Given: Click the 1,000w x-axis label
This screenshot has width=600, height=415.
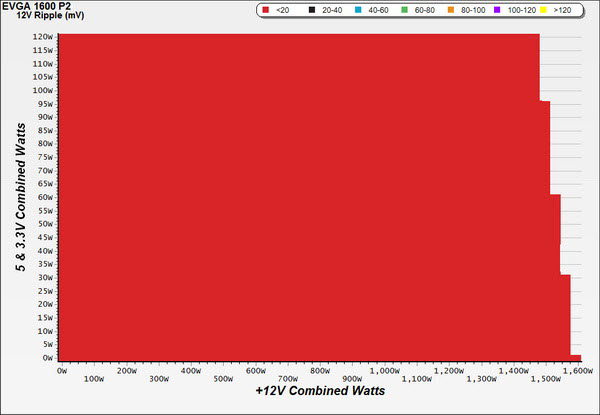Looking at the screenshot, I should pyautogui.click(x=385, y=371).
